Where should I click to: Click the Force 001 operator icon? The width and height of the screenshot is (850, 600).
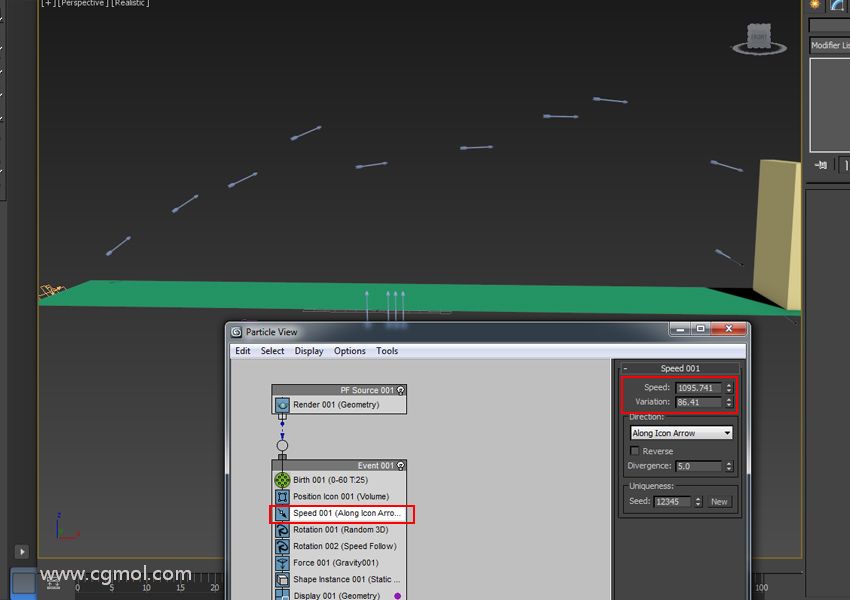282,563
